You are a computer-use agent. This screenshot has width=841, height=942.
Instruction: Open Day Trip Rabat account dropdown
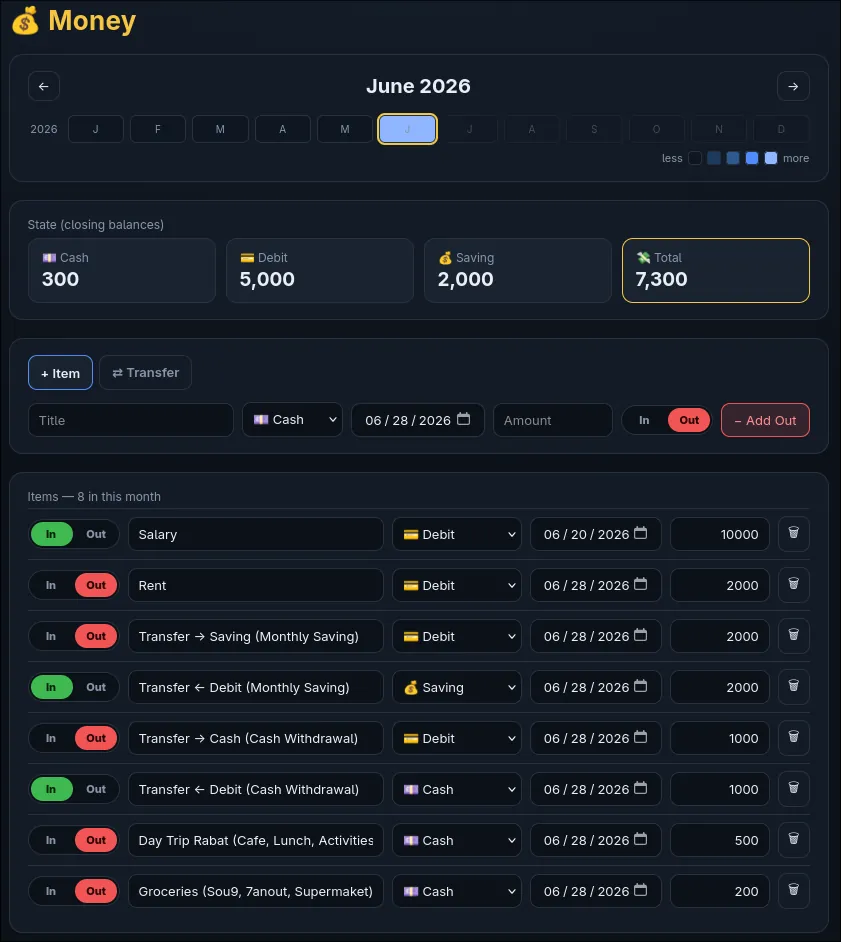click(457, 840)
